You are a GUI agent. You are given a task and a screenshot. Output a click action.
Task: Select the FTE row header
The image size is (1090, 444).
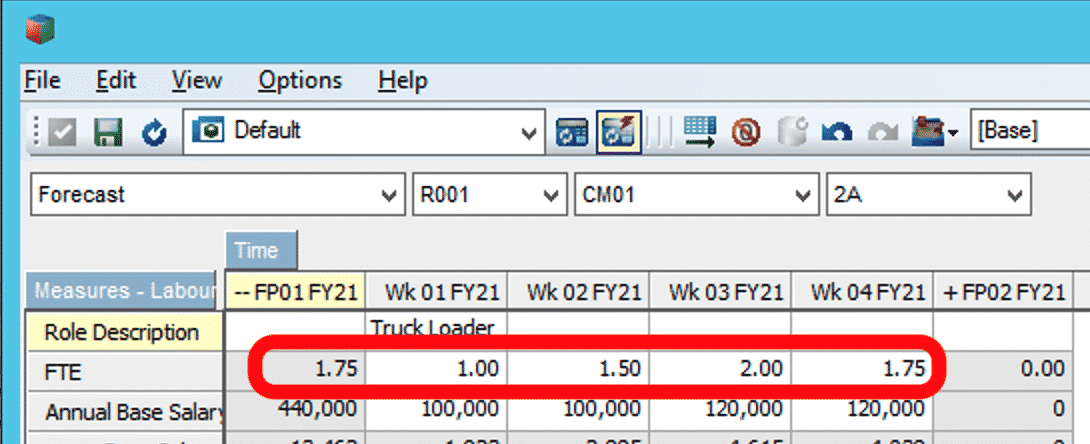coord(124,372)
